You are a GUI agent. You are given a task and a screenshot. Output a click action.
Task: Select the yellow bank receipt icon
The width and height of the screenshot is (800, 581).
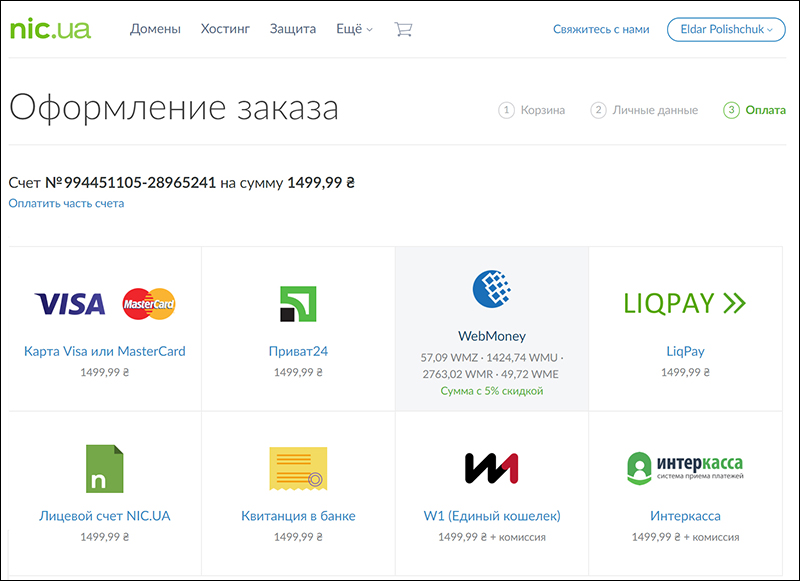tap(298, 468)
